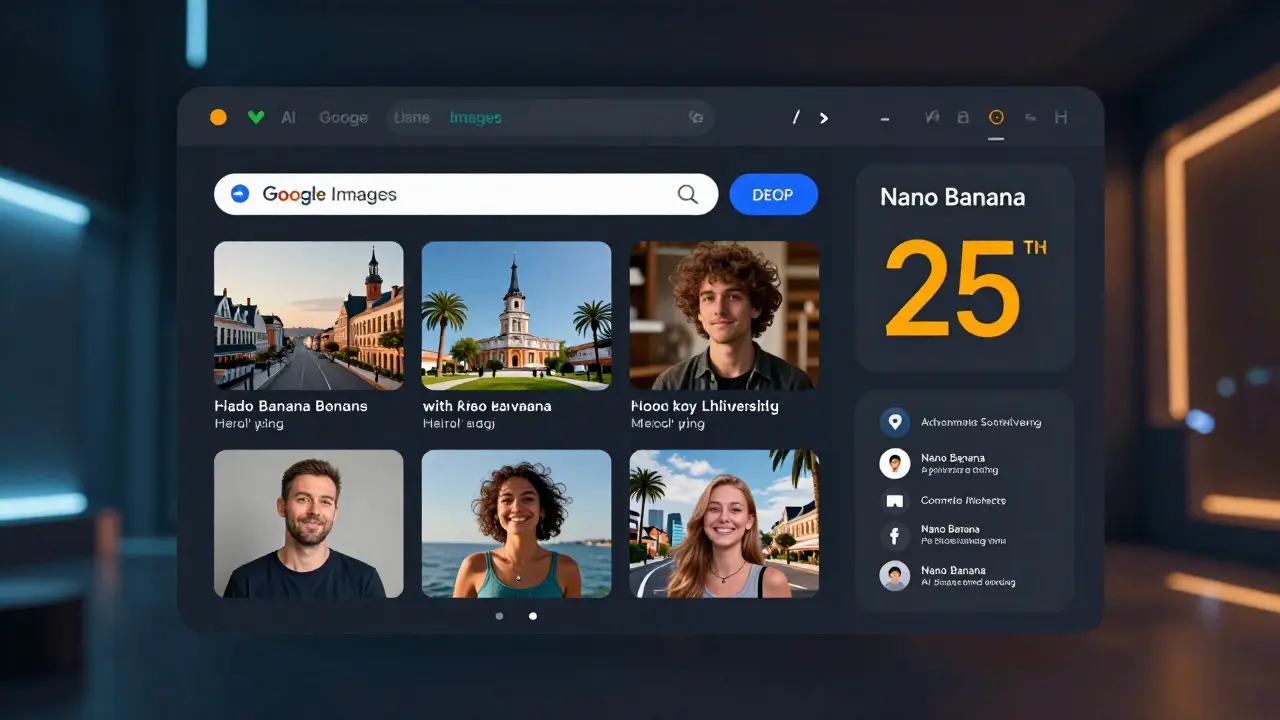This screenshot has height=720, width=1280.
Task: Open the Nano Banana entry beside the Facebook icon
Action: tap(963, 535)
